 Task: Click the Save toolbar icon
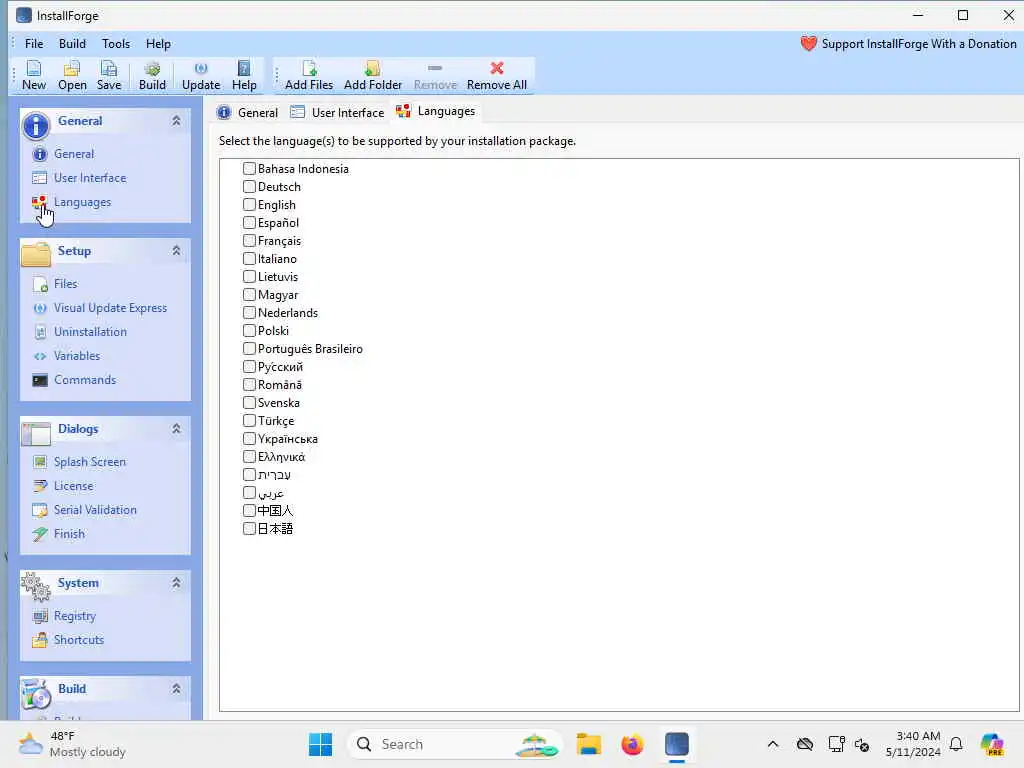click(108, 76)
